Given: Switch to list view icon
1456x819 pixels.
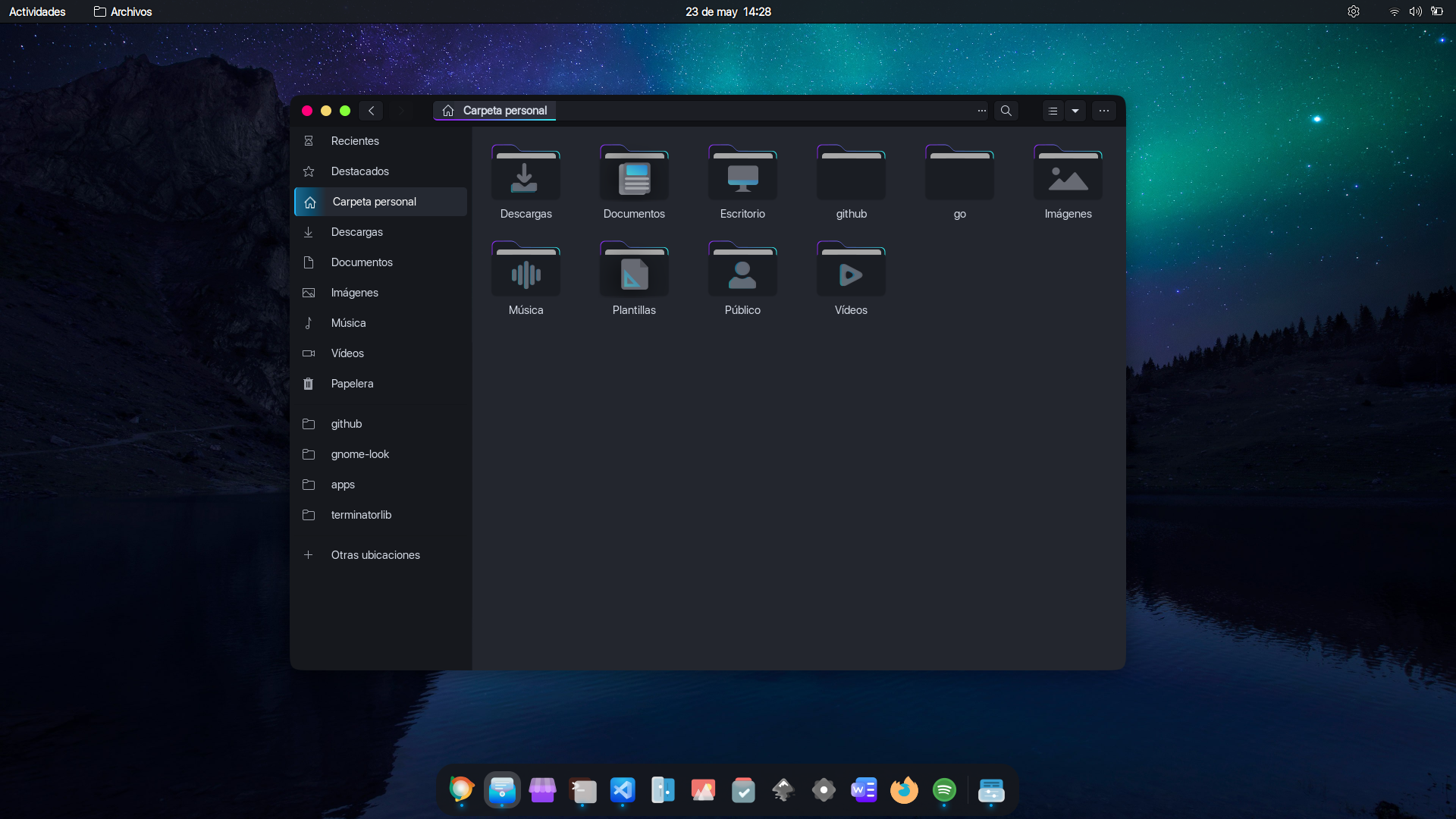Looking at the screenshot, I should (1053, 111).
